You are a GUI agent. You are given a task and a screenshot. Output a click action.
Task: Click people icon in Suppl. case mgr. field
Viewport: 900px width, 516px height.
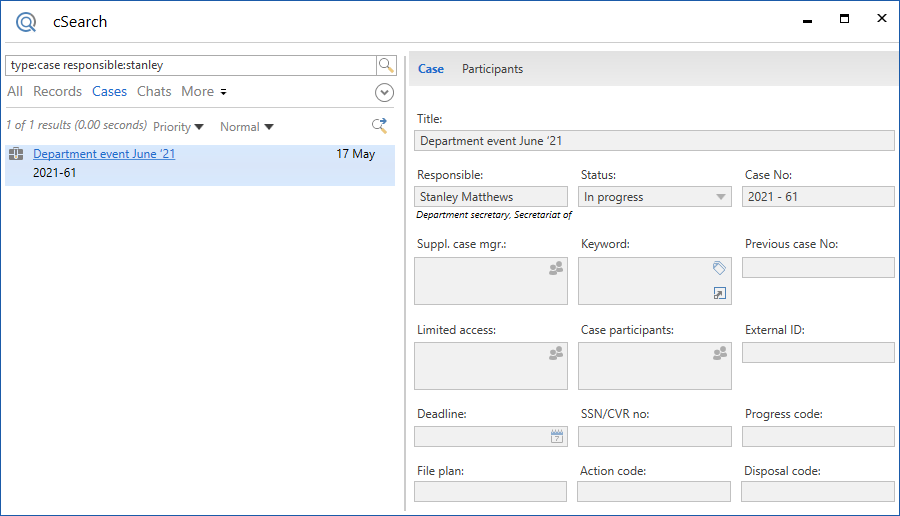556,269
